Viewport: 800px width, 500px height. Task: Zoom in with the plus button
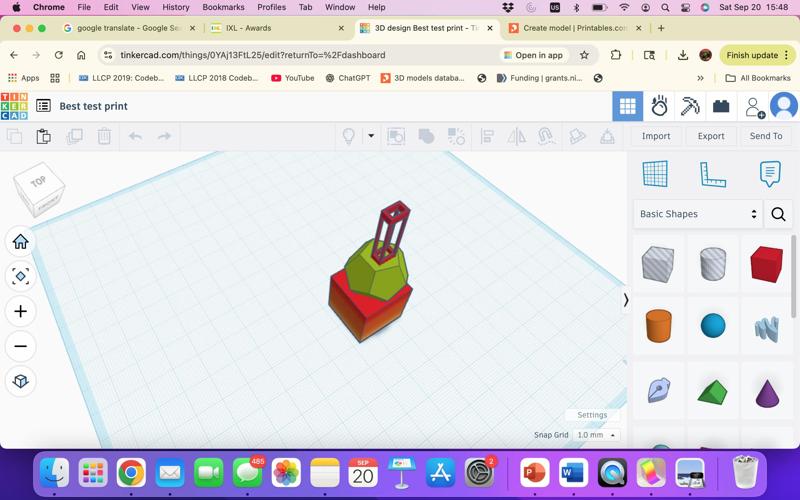[x=20, y=311]
